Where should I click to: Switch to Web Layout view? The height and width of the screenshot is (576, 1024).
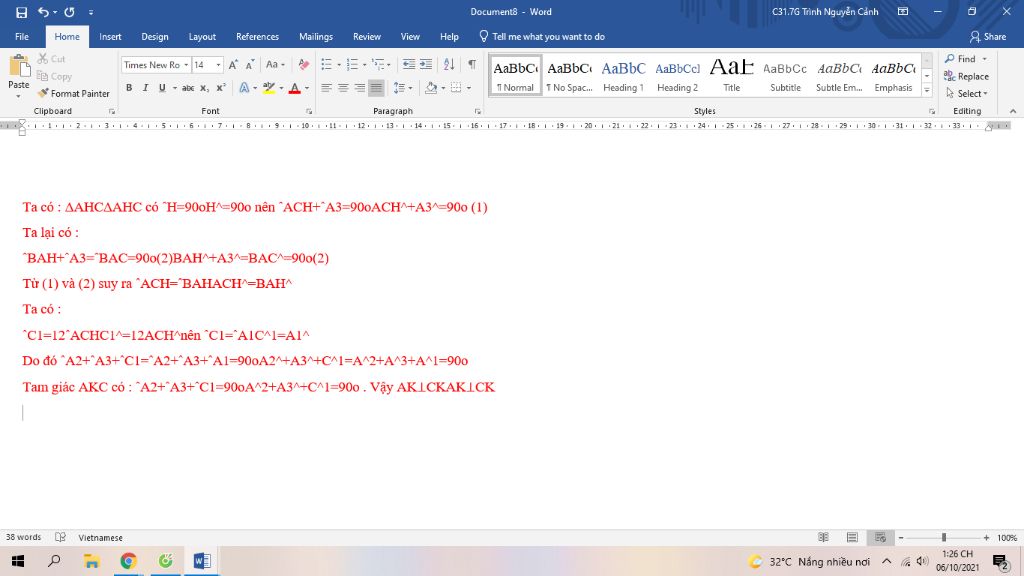(x=880, y=537)
